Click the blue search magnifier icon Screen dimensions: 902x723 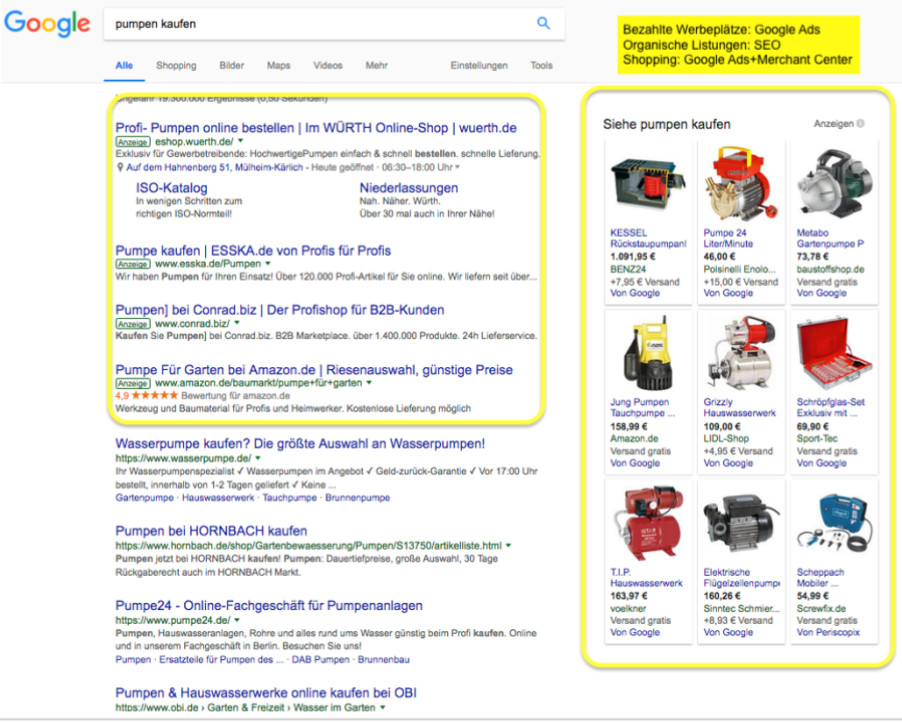tap(543, 23)
